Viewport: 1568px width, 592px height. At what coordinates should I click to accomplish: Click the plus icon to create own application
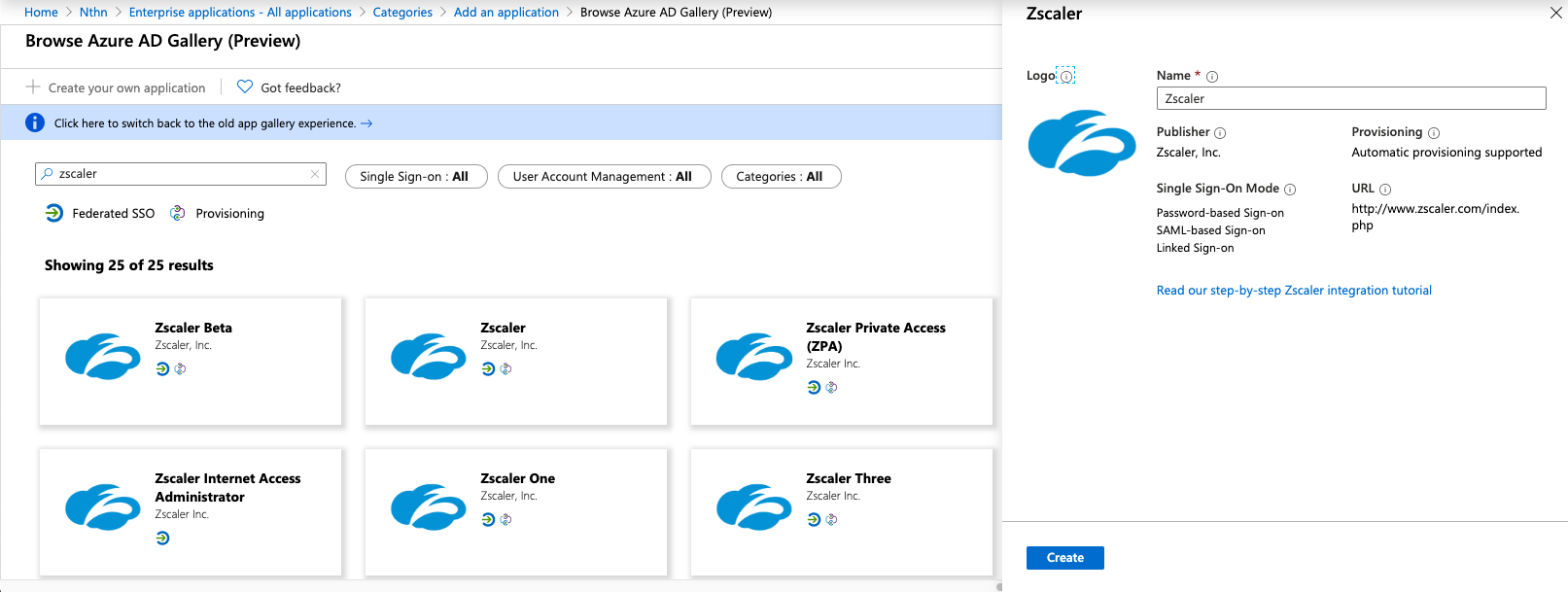pos(33,87)
